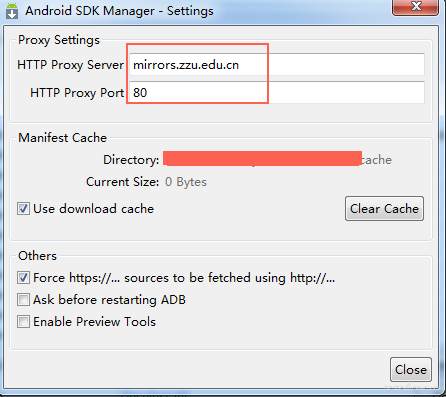This screenshot has width=446, height=397.
Task: Click the HTTP Proxy Port label
Action: (x=77, y=93)
